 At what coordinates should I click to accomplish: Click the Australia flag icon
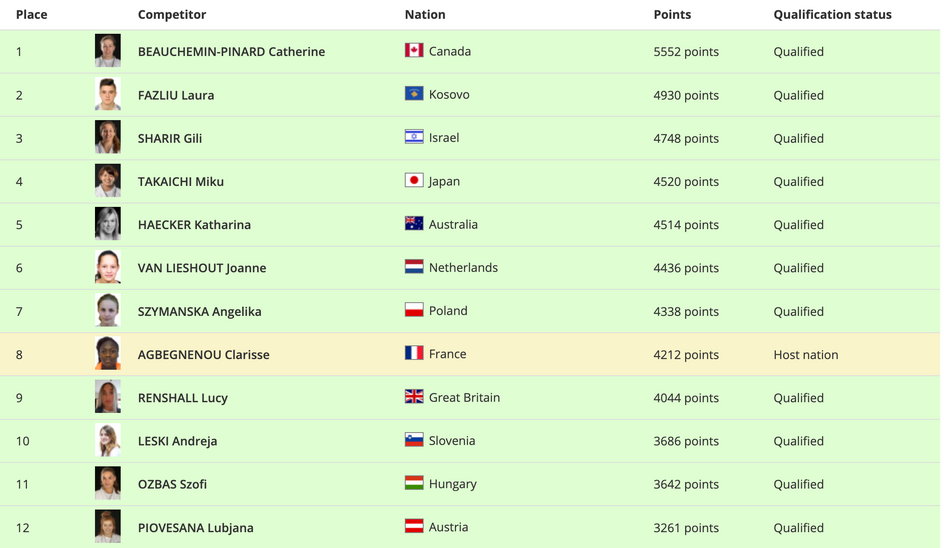pyautogui.click(x=414, y=223)
